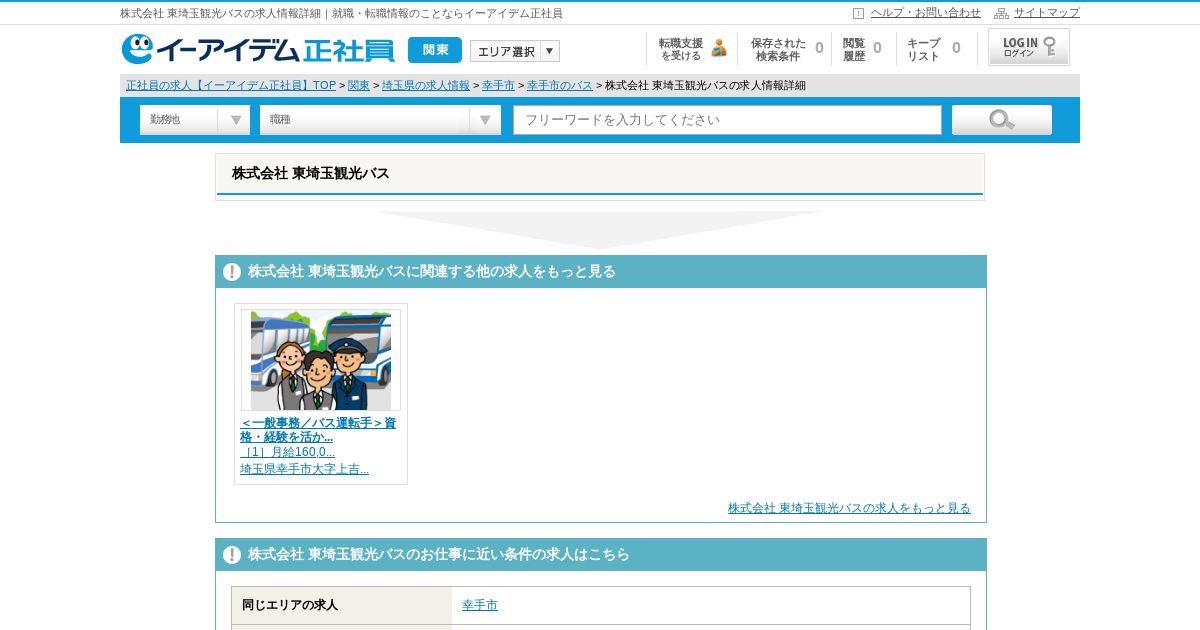Click breadcrumb 正社員の求人【イーアイデム正社員】TOP
This screenshot has width=1200, height=630.
(231, 85)
